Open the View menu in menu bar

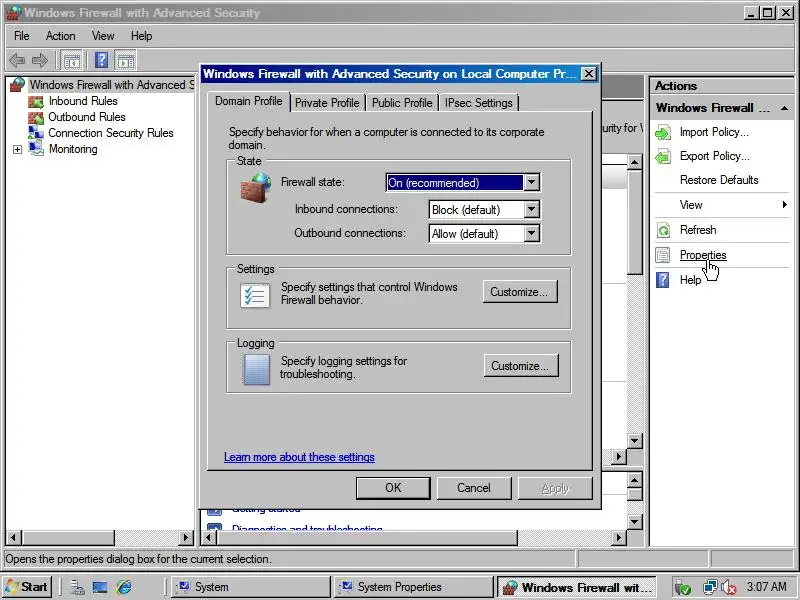(103, 36)
